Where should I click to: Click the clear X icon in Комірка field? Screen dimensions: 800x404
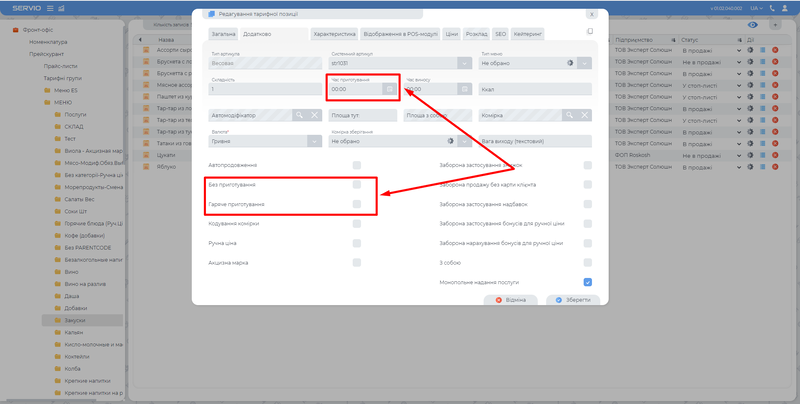click(586, 115)
